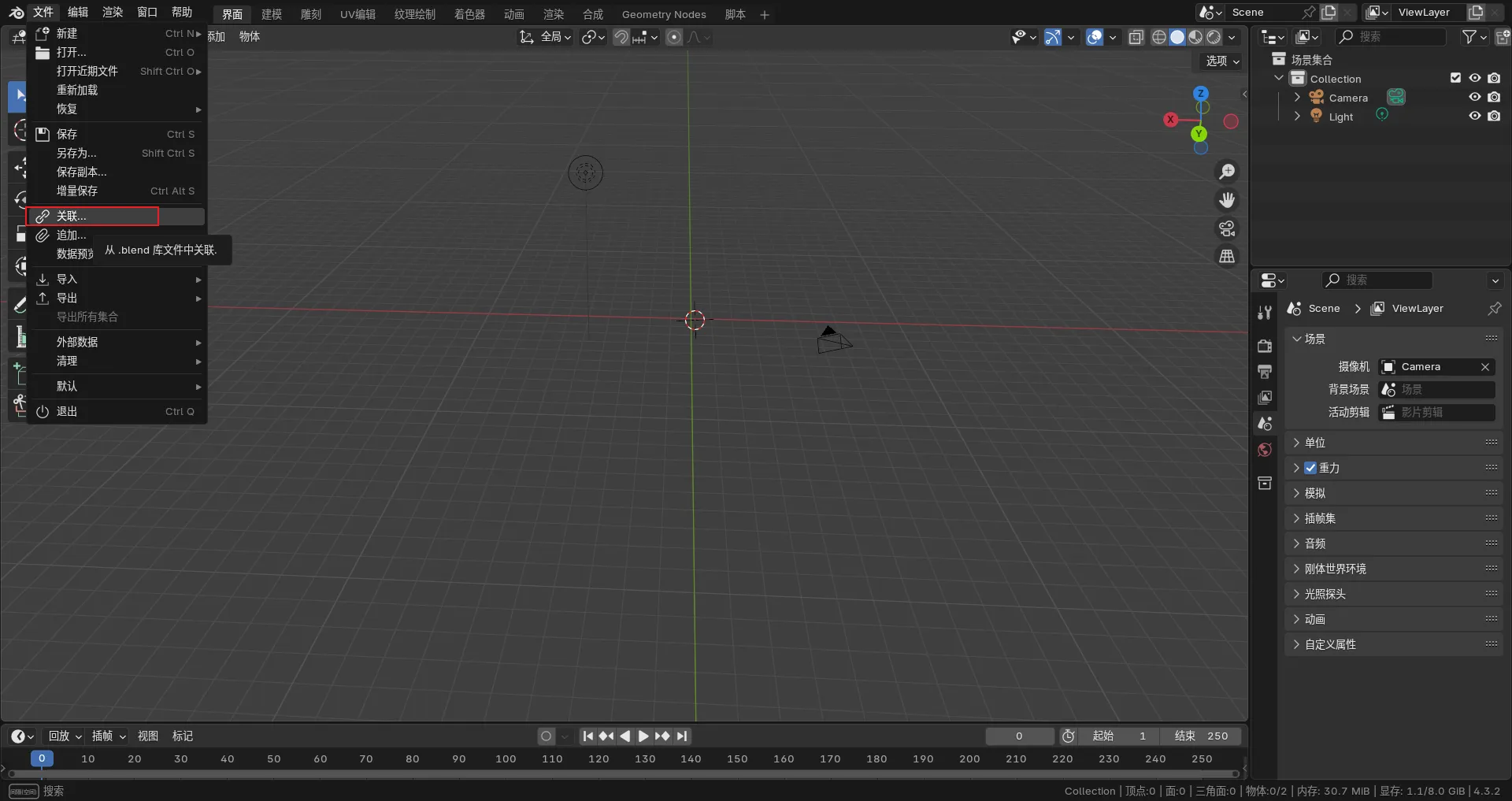Switch to the Geometry Nodes workspace tab

tap(663, 14)
